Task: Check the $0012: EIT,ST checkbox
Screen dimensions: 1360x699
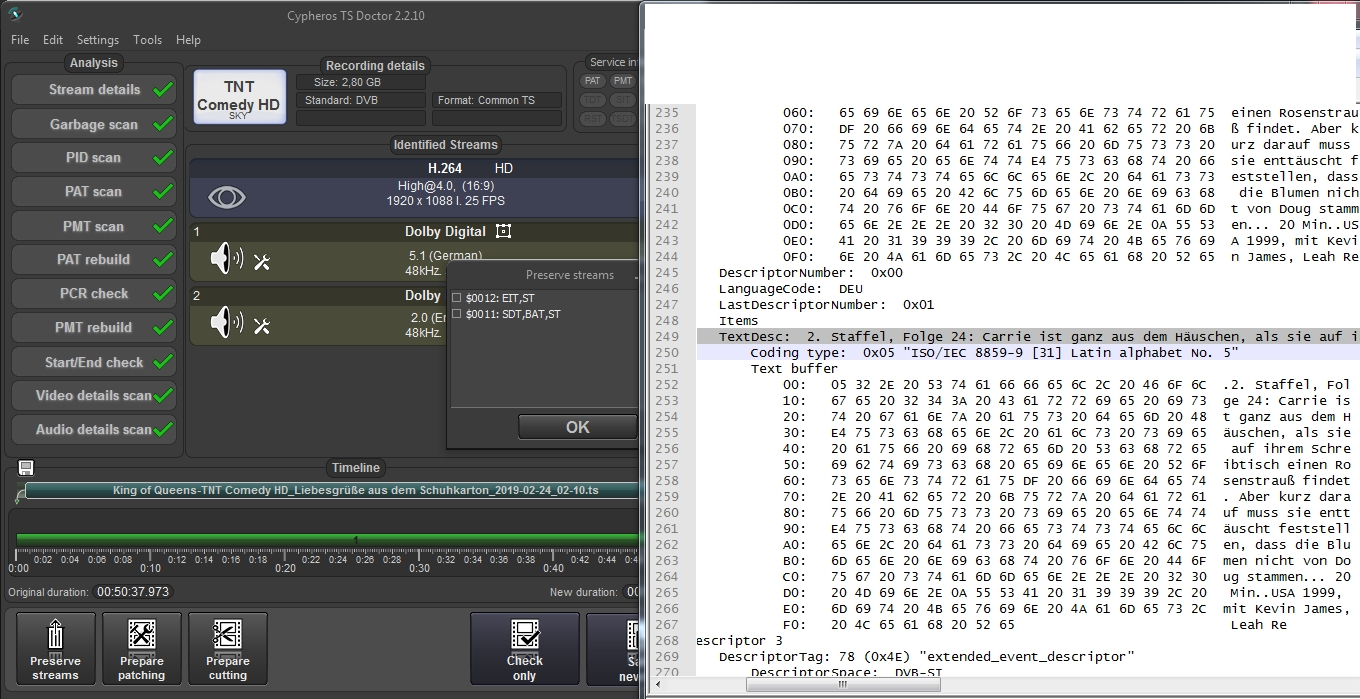Action: 457,298
